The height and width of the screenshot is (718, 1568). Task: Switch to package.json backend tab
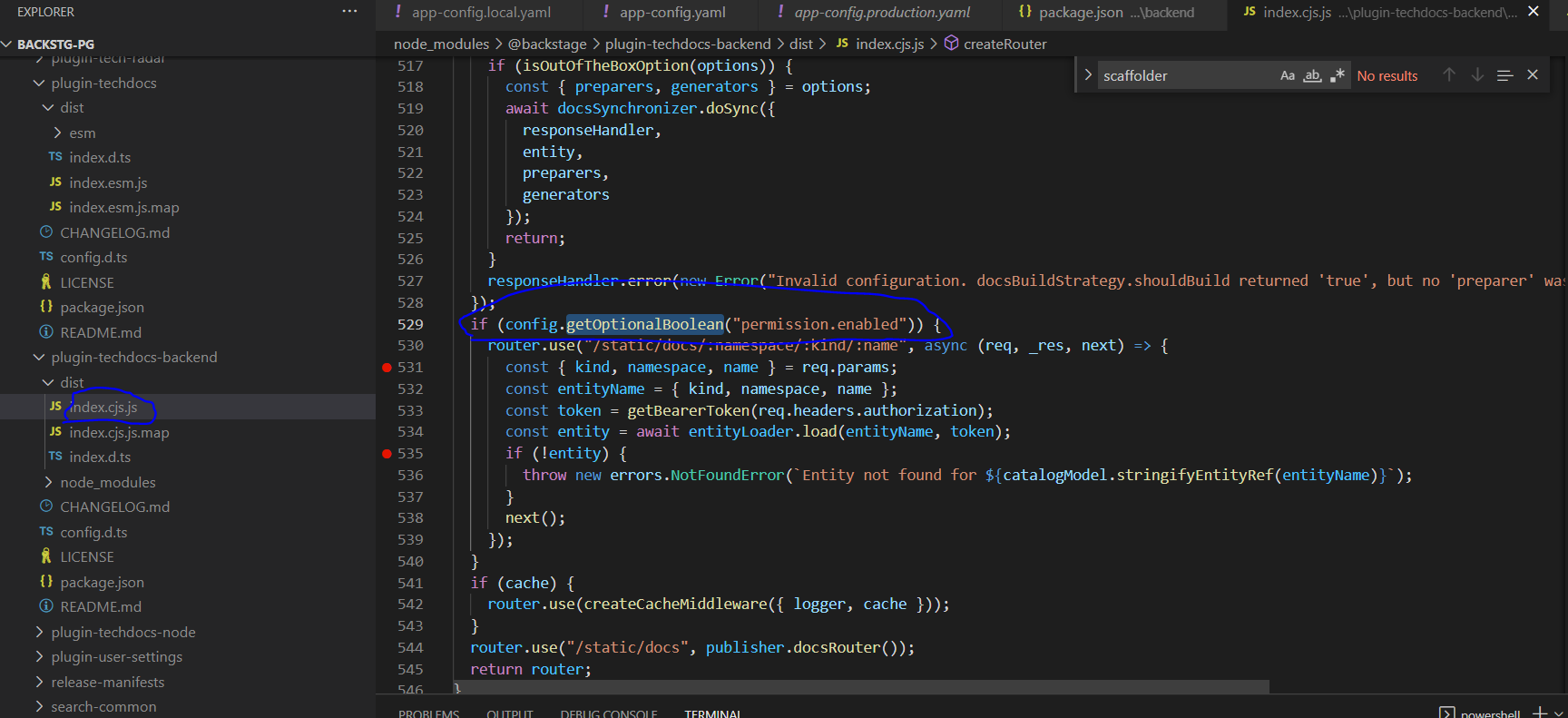(1116, 13)
